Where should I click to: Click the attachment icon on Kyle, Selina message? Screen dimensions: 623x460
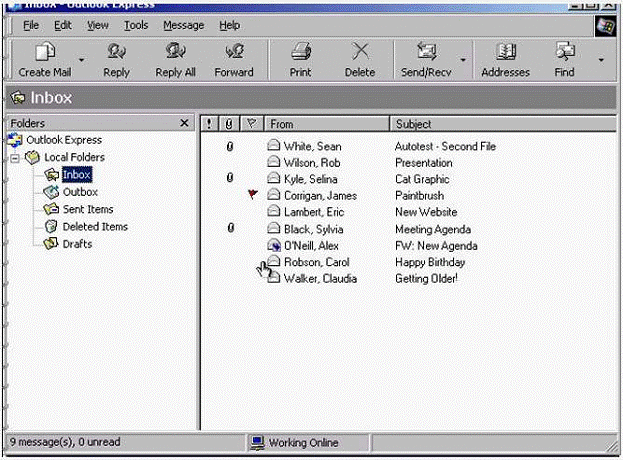pos(230,178)
